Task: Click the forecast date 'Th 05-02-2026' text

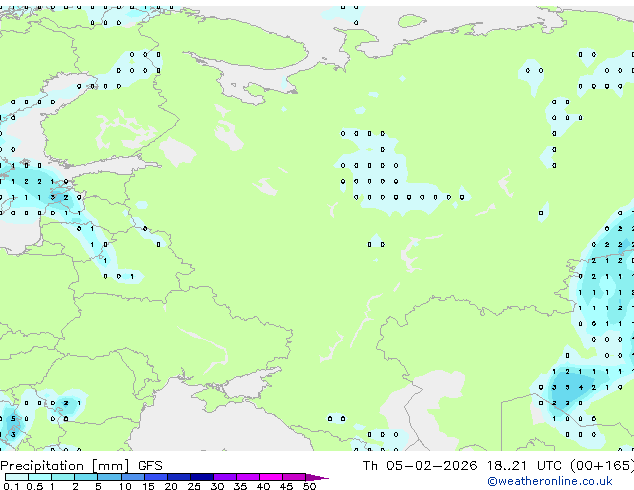Action: [x=420, y=466]
